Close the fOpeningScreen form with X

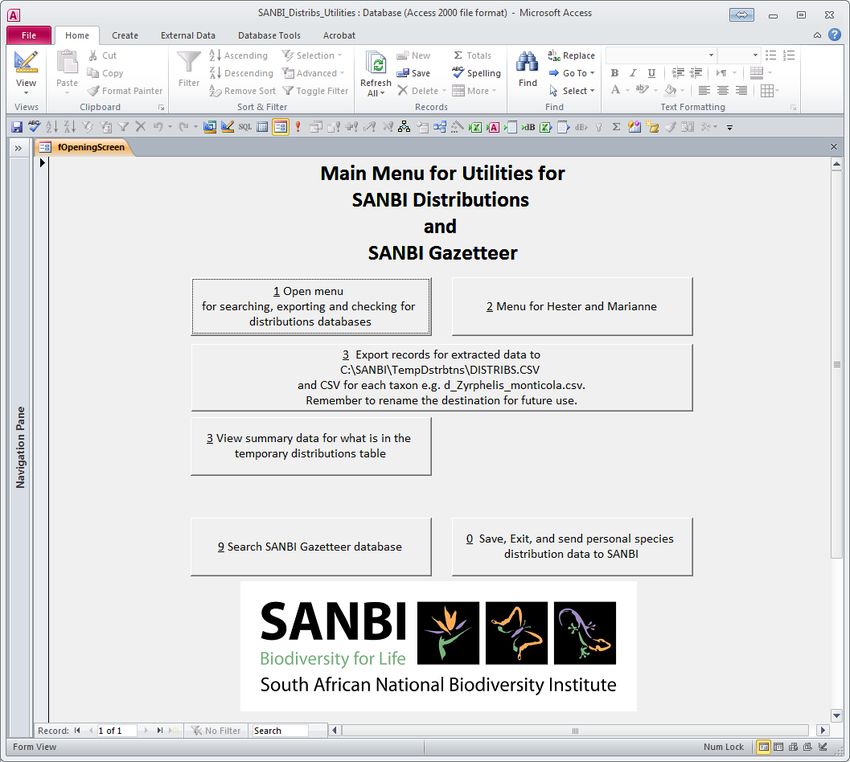pyautogui.click(x=833, y=147)
